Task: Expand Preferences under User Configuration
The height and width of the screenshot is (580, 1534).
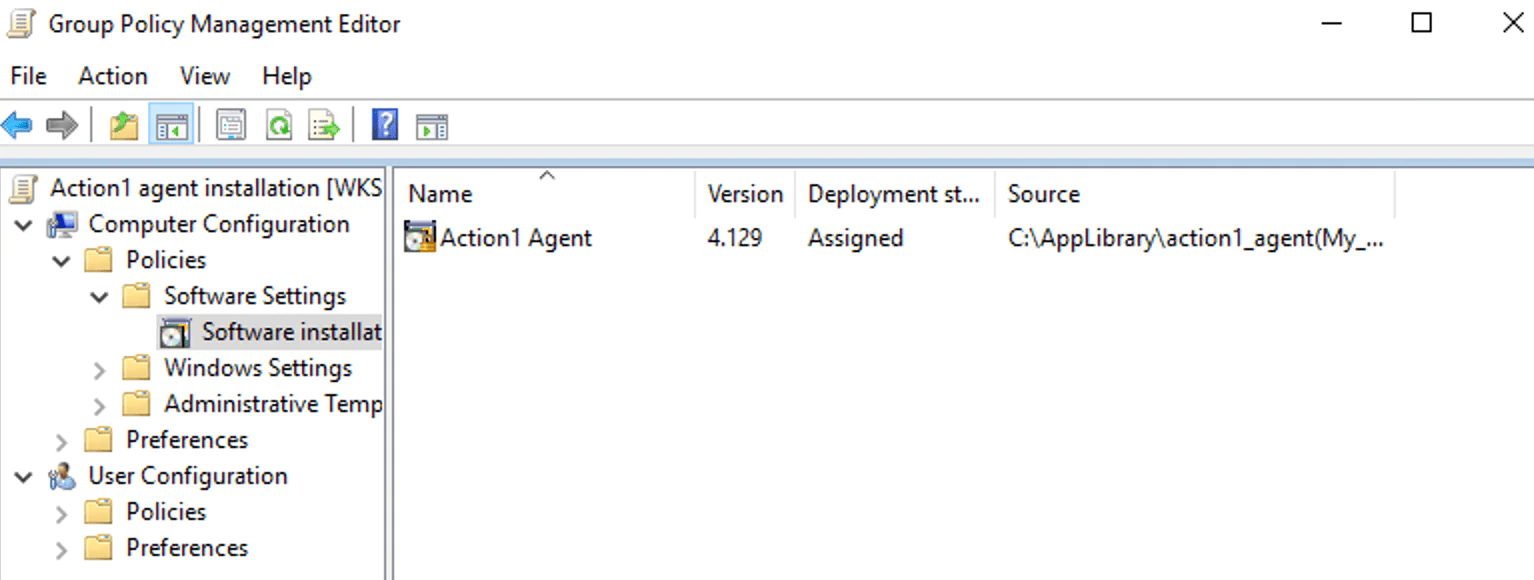Action: (x=62, y=550)
